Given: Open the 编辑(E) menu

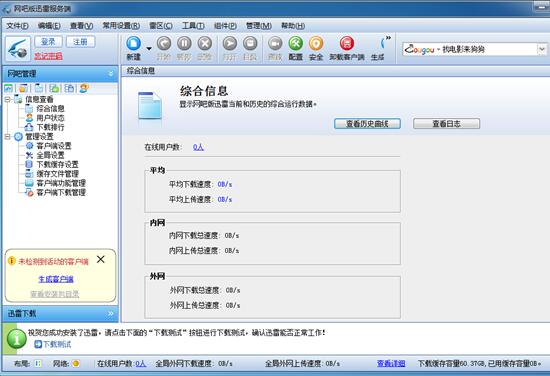Looking at the screenshot, I should [x=49, y=26].
